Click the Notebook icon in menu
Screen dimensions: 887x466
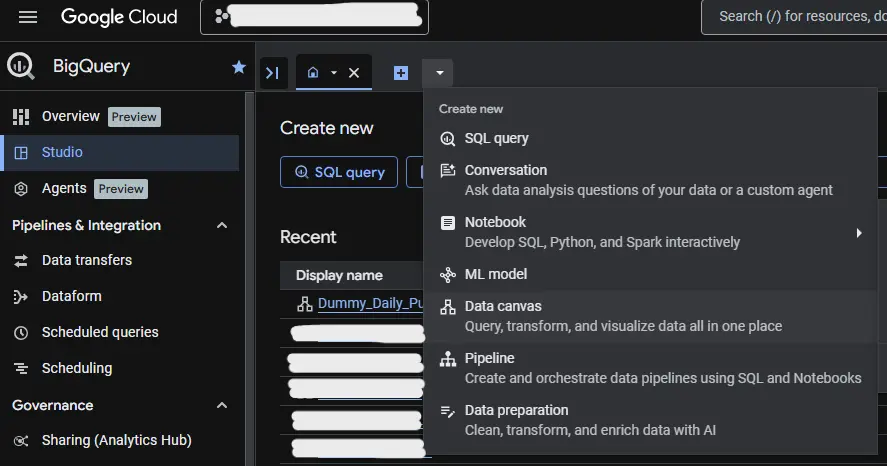pos(447,222)
